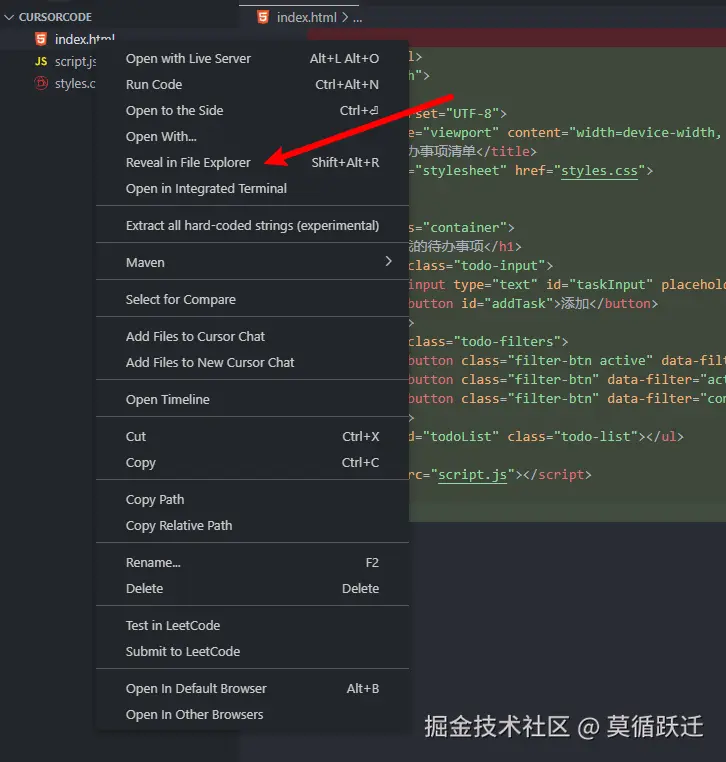Viewport: 726px width, 762px height.
Task: Click the "filter-btn active" class value
Action: [x=580, y=361]
